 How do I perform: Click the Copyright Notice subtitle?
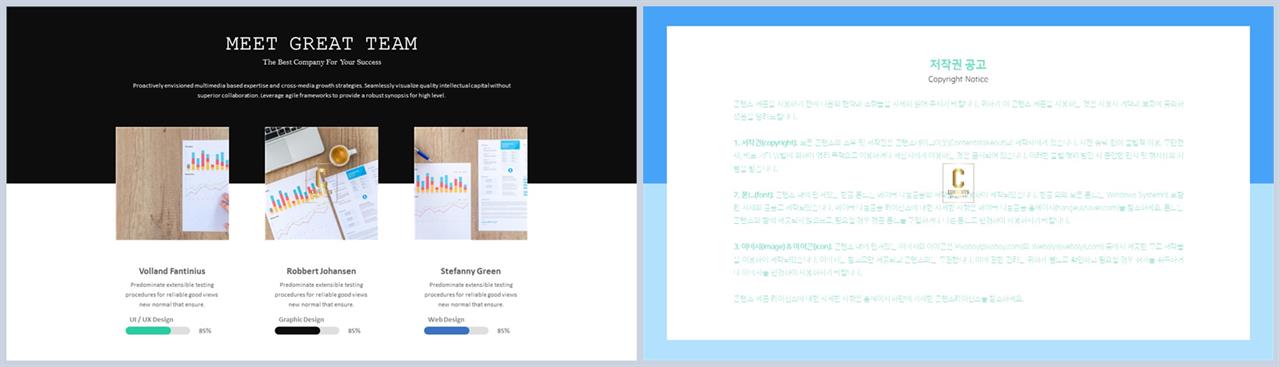click(957, 79)
